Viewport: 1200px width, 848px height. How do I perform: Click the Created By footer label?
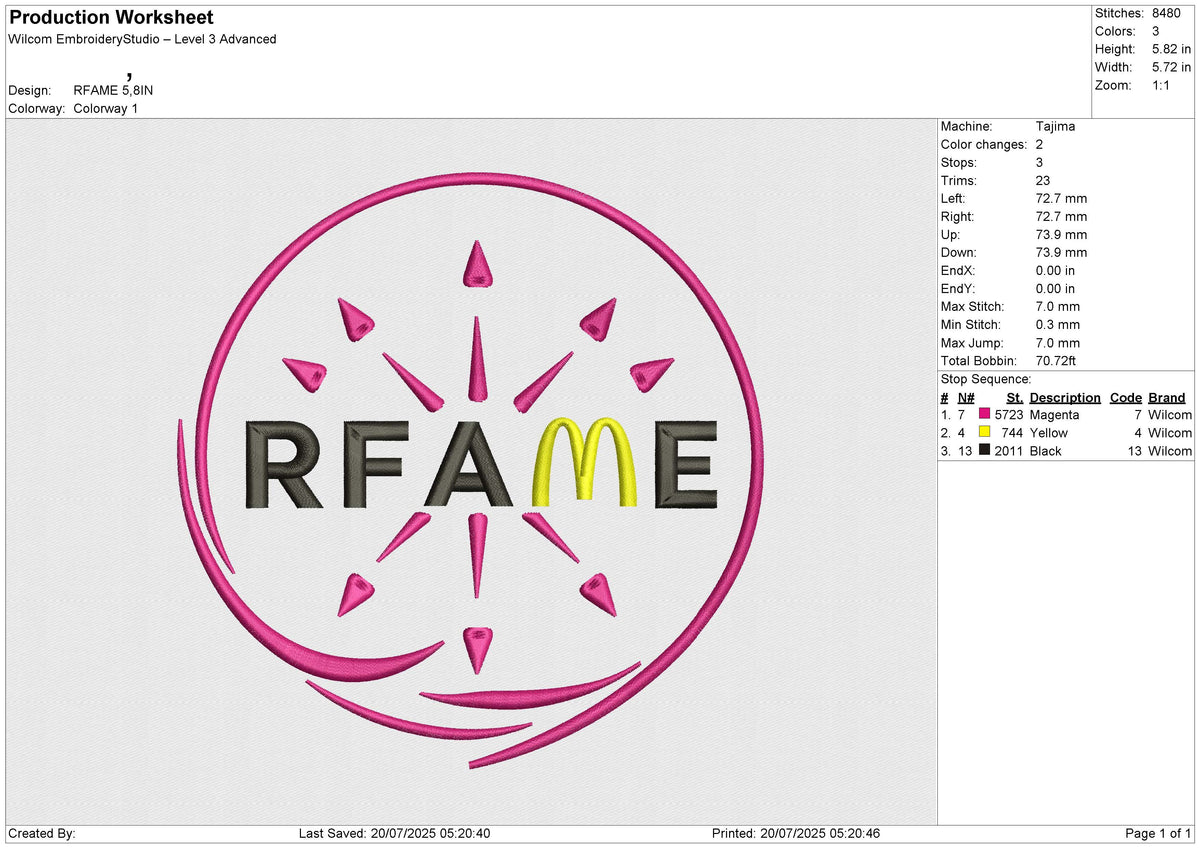pos(41,833)
